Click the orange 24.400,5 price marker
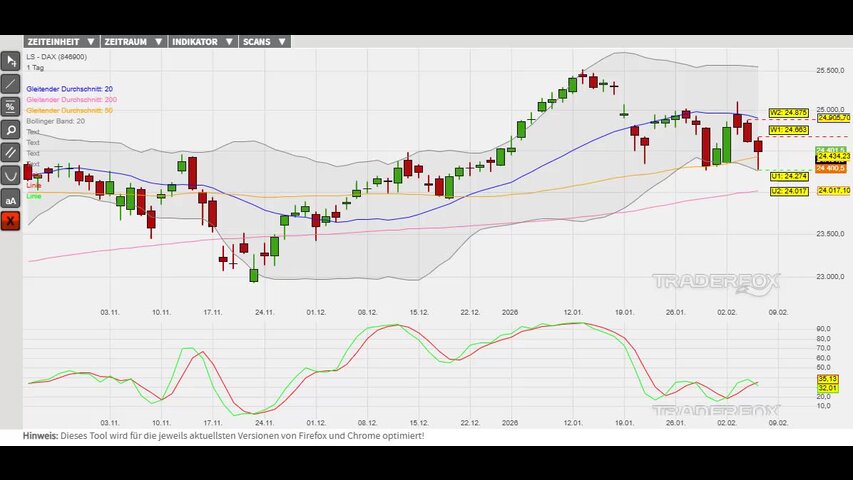This screenshot has height=480, width=853. [x=832, y=167]
